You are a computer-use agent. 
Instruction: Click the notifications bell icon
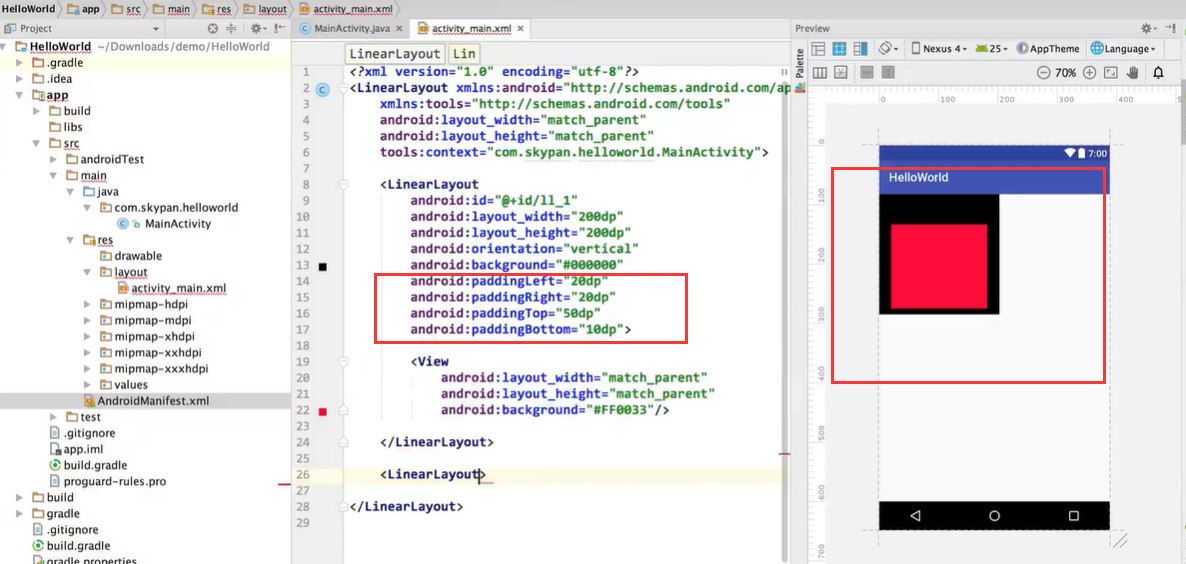pos(1158,73)
